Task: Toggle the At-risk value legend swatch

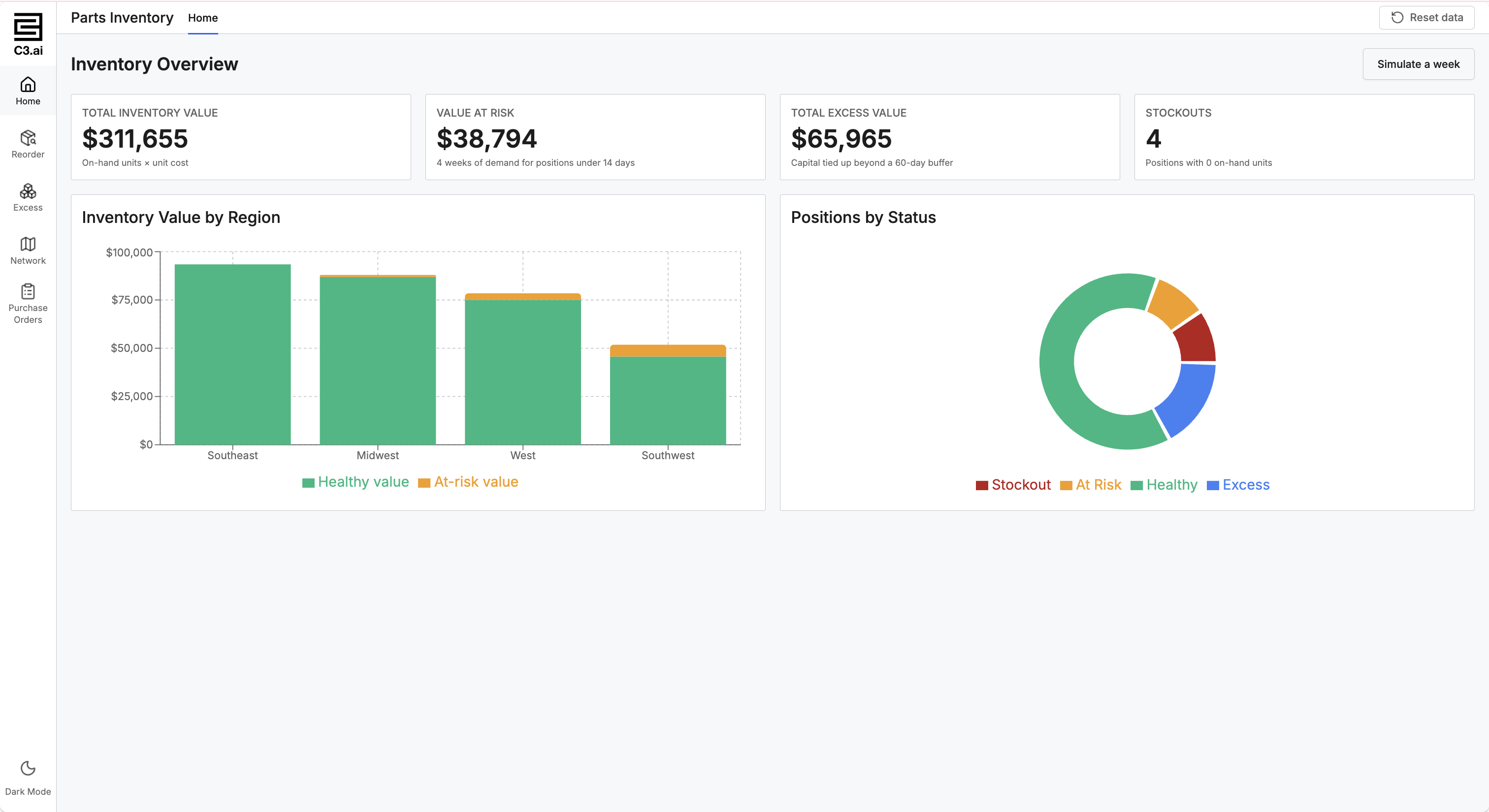Action: point(423,483)
